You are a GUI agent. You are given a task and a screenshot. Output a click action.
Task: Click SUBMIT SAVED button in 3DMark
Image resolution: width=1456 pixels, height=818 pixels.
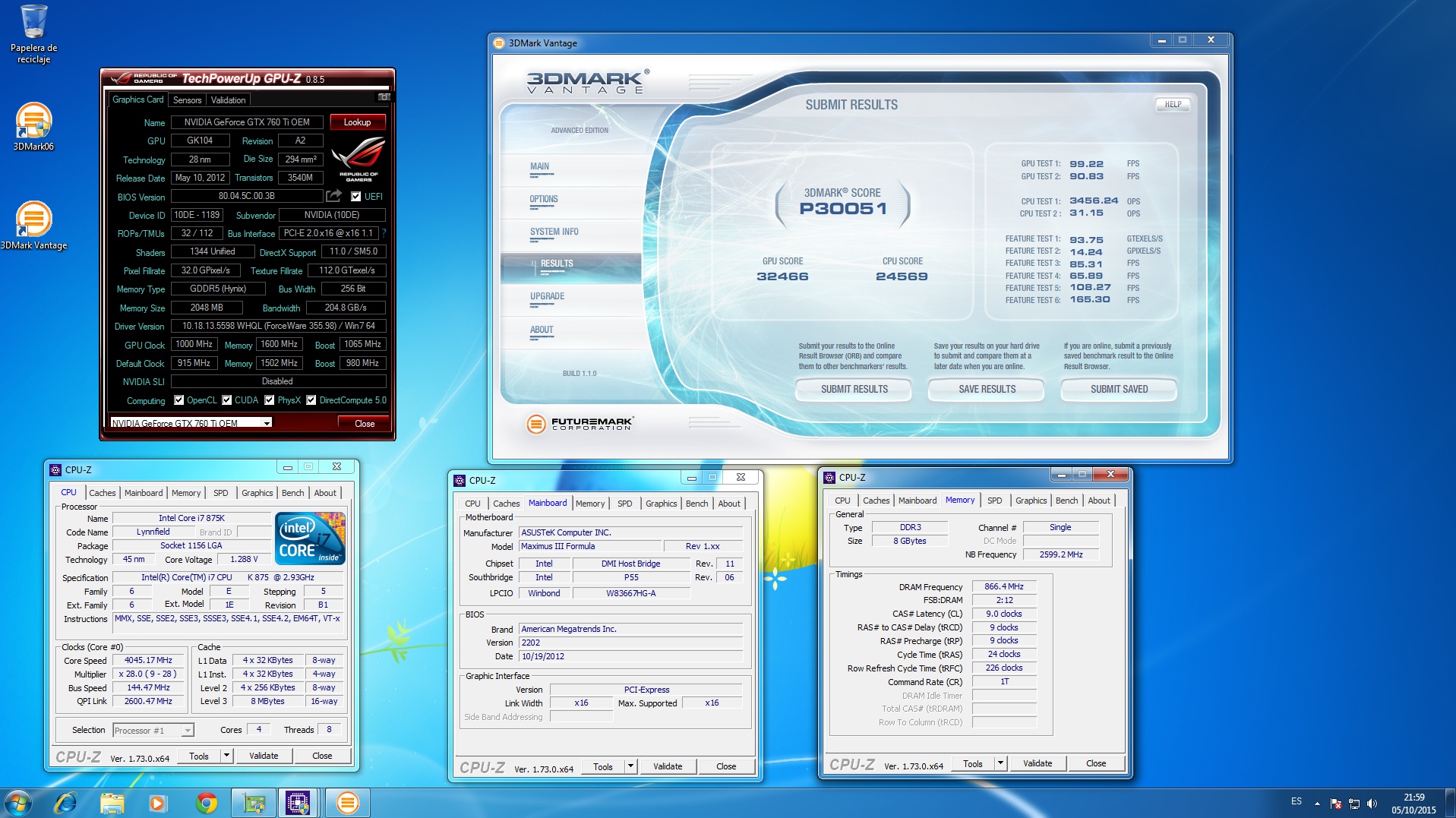point(1119,389)
